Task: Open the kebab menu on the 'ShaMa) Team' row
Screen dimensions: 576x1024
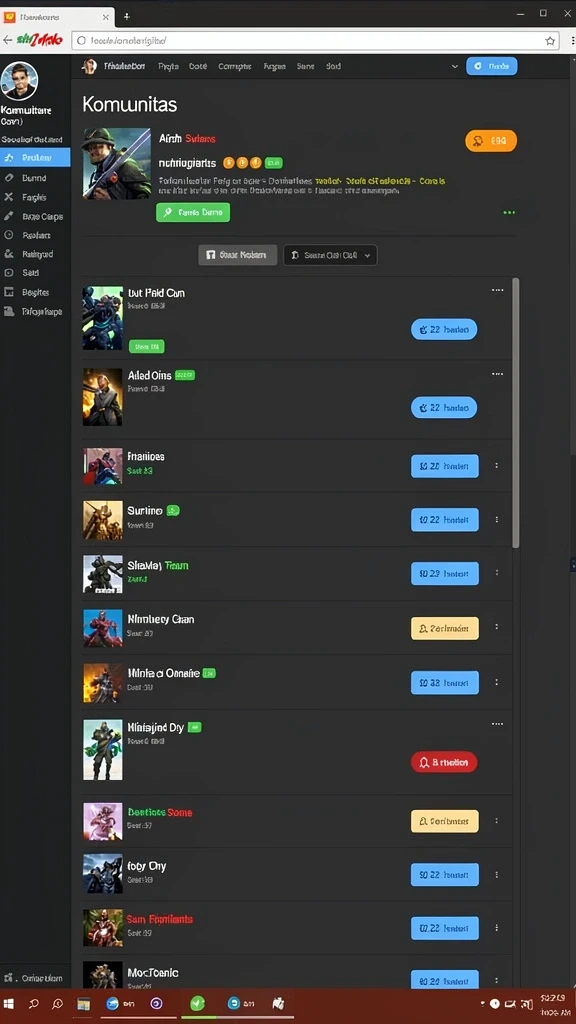Action: pos(496,573)
